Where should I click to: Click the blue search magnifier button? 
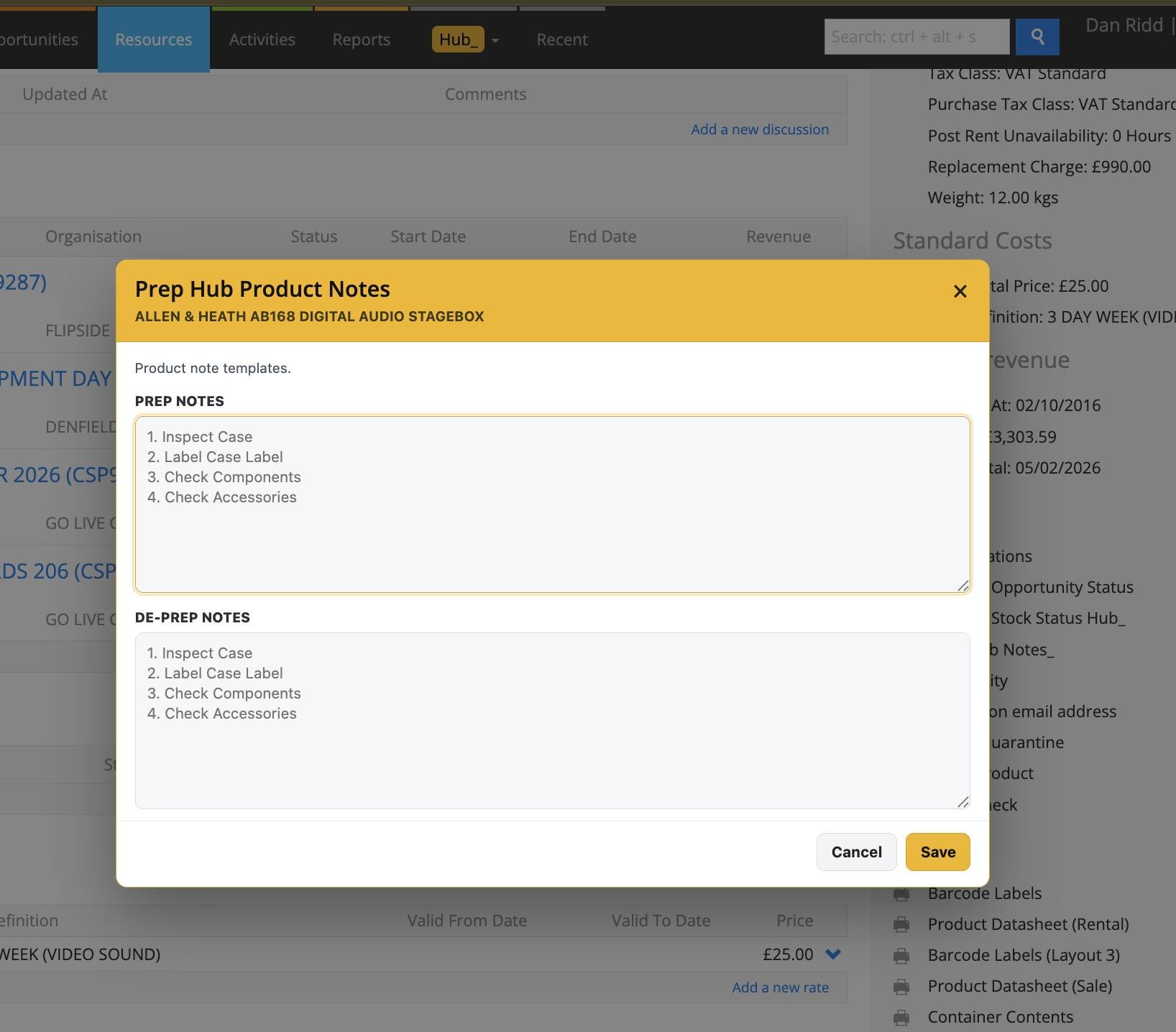tap(1037, 37)
